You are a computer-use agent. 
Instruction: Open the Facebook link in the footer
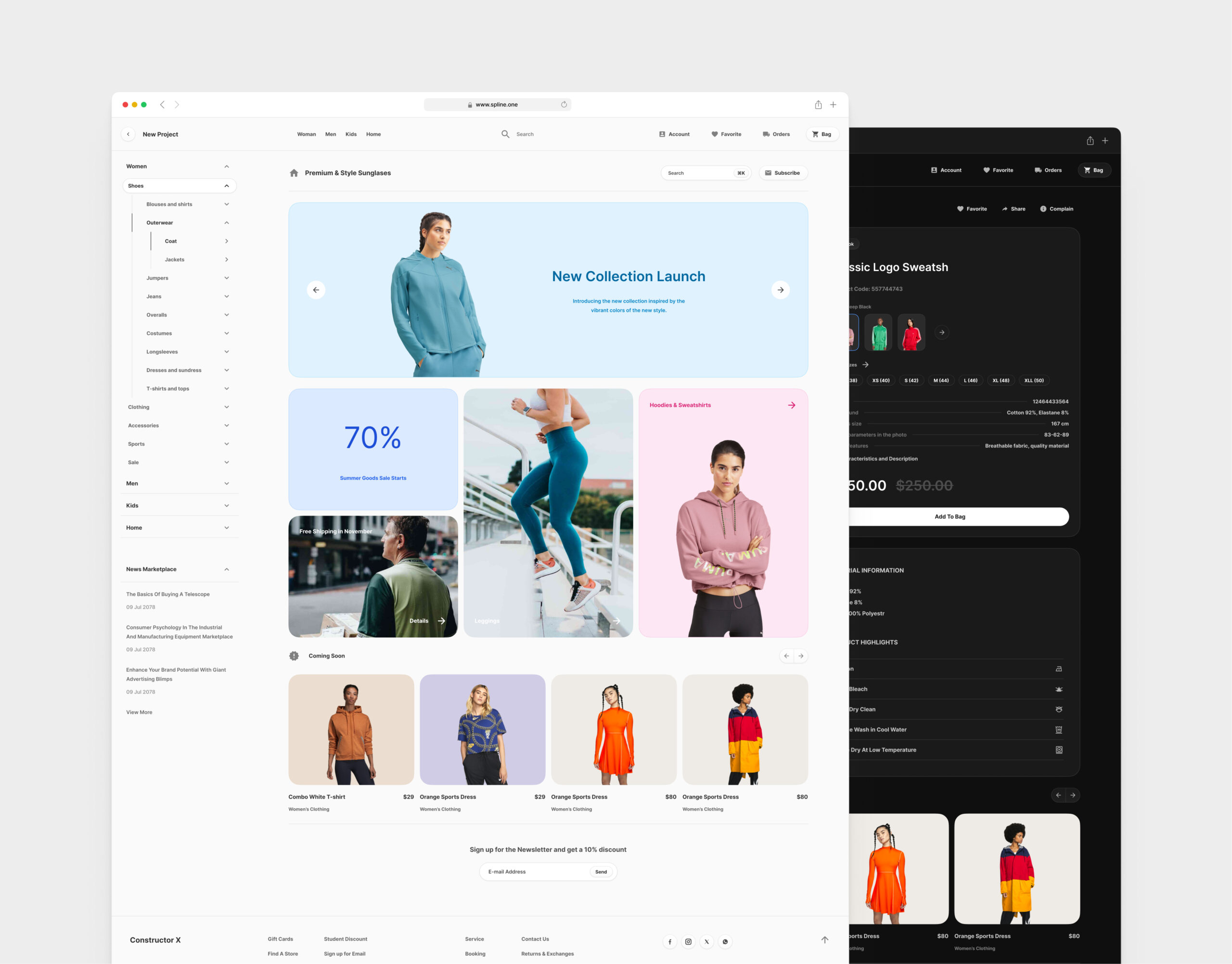670,941
